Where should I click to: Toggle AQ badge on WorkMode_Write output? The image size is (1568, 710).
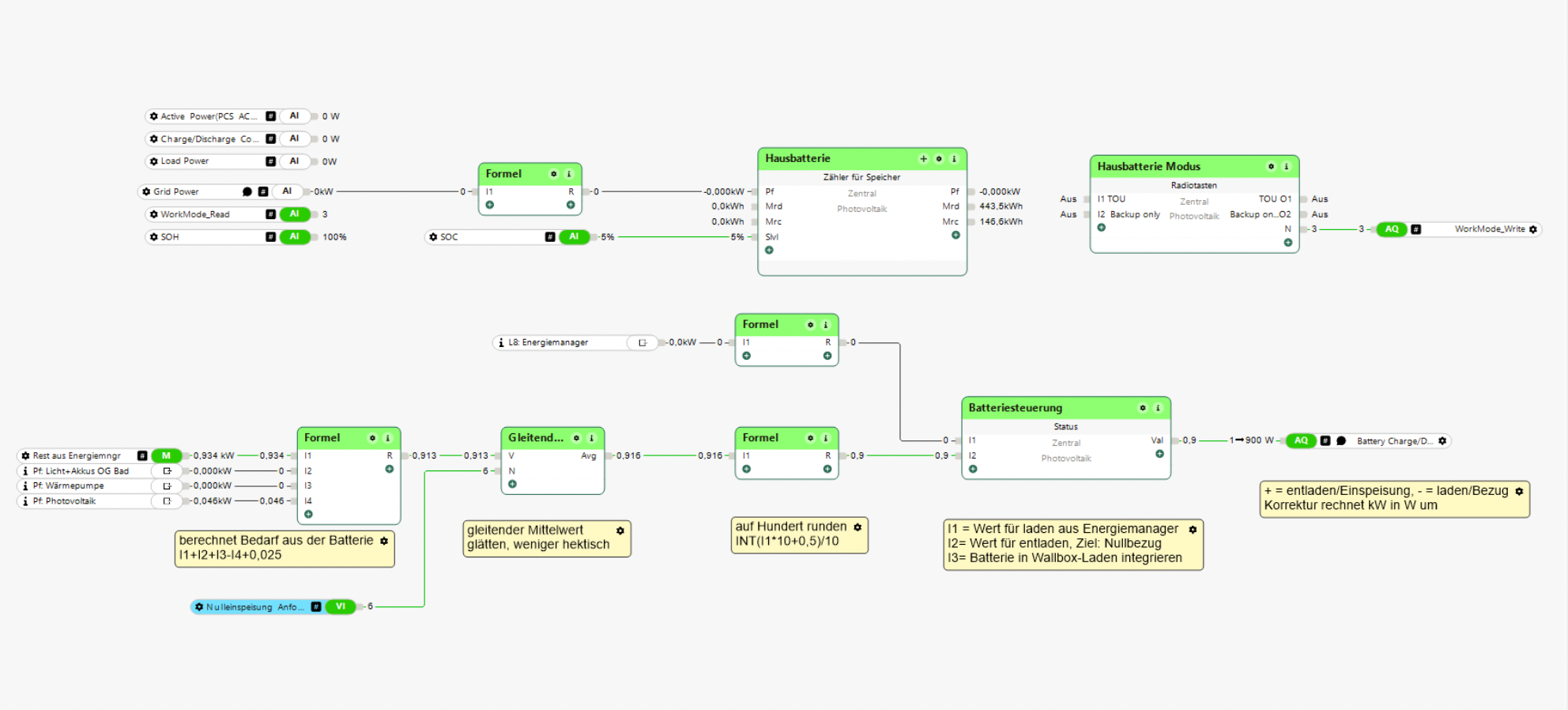coord(1392,229)
